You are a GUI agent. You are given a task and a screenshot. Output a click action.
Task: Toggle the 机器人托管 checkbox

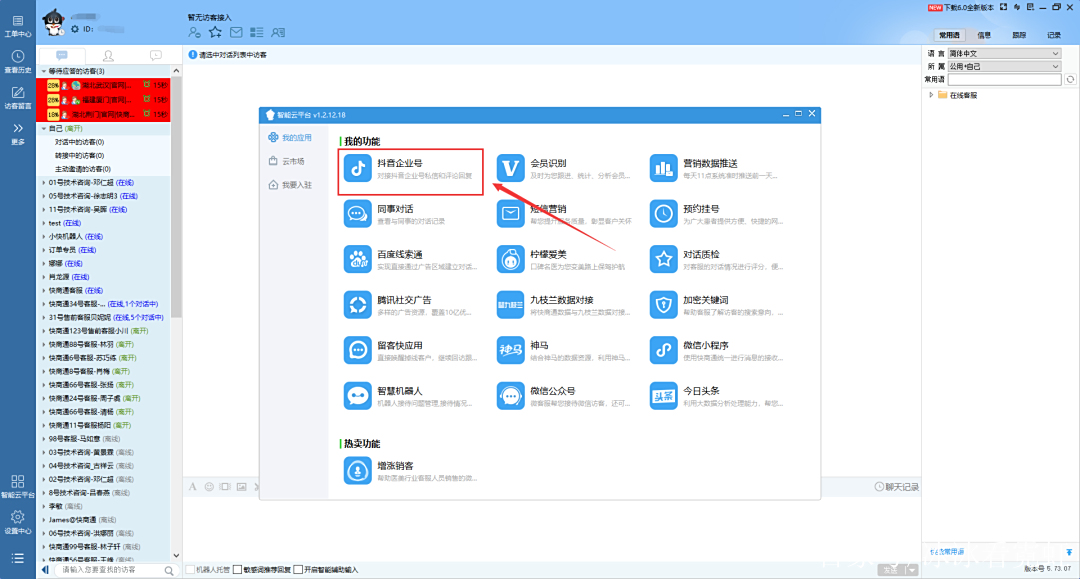[190, 569]
